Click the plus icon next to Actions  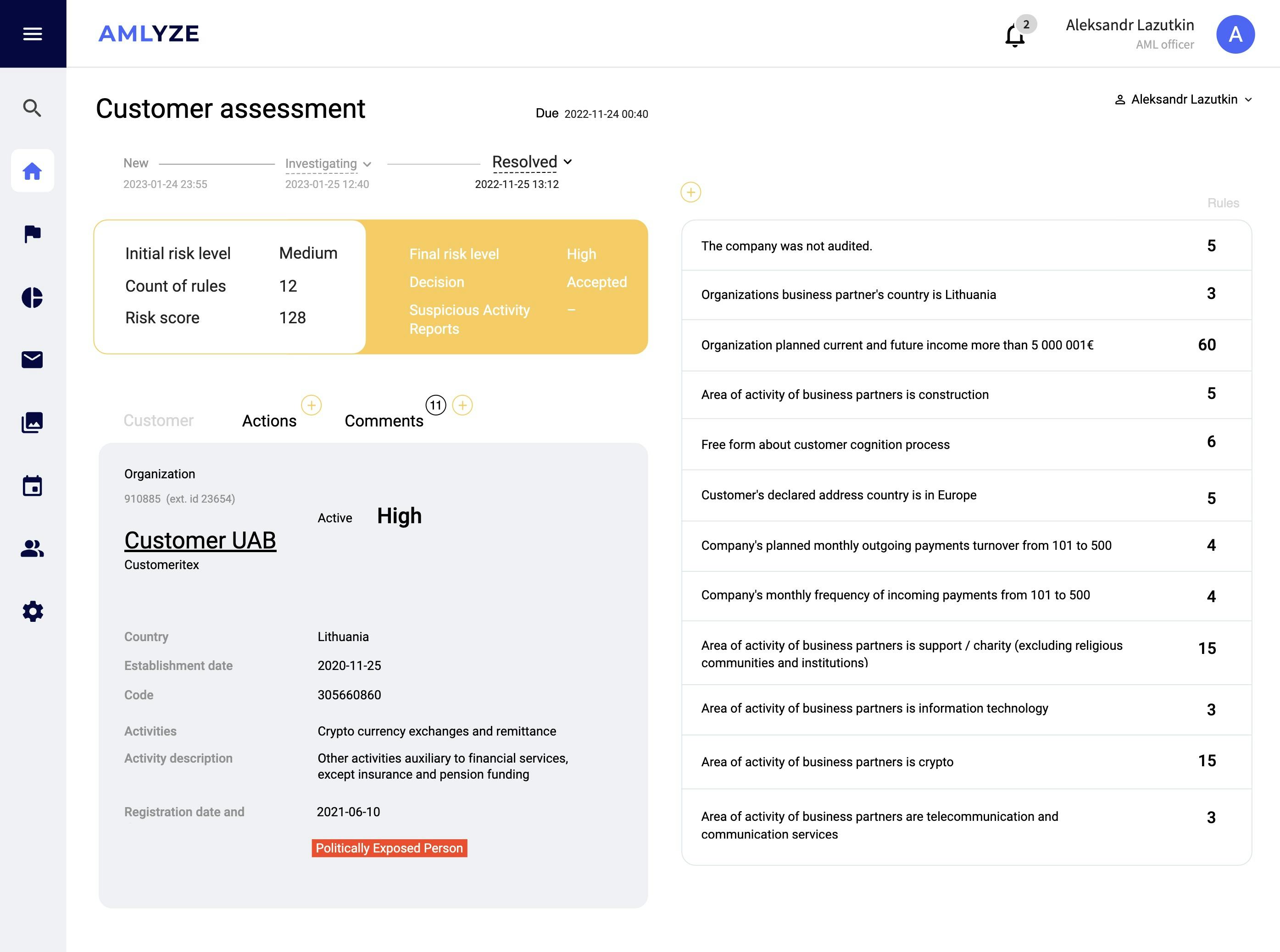pos(312,405)
